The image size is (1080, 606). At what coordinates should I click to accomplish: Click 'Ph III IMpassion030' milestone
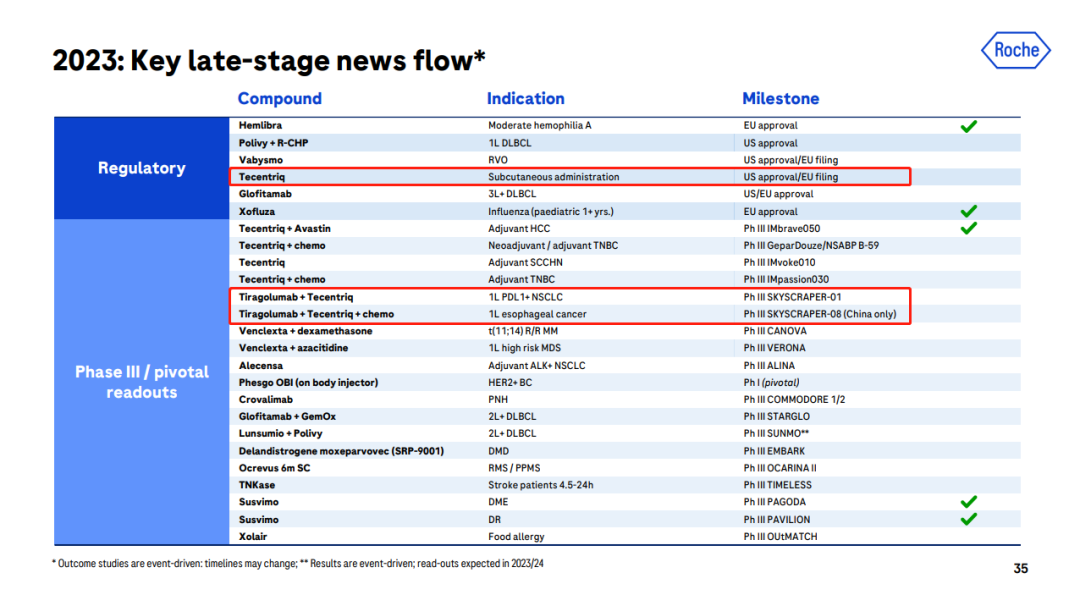pyautogui.click(x=786, y=279)
